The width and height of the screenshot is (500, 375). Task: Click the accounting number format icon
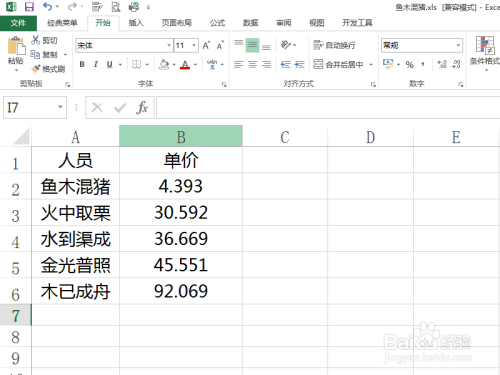point(388,64)
